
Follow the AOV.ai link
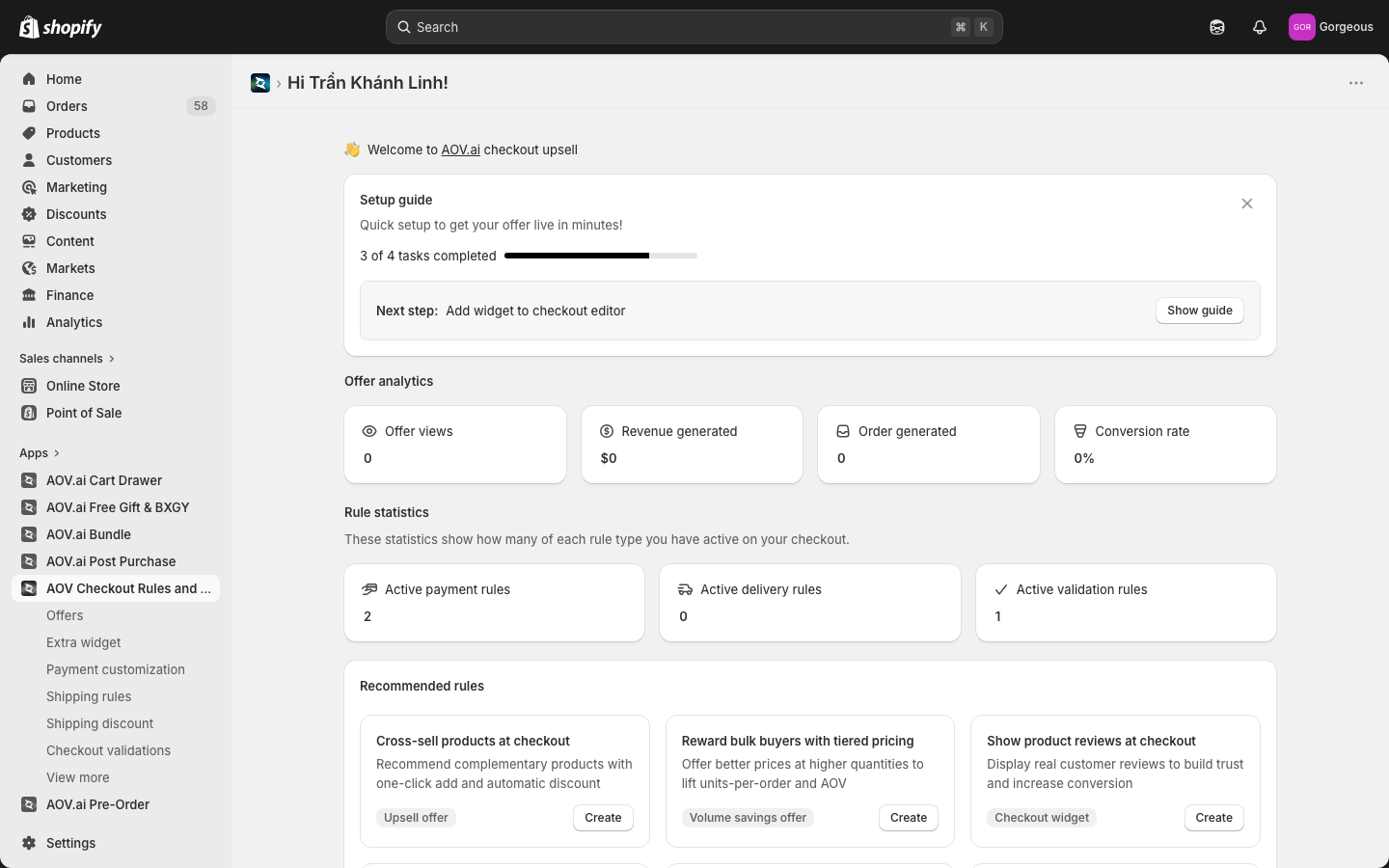click(460, 149)
